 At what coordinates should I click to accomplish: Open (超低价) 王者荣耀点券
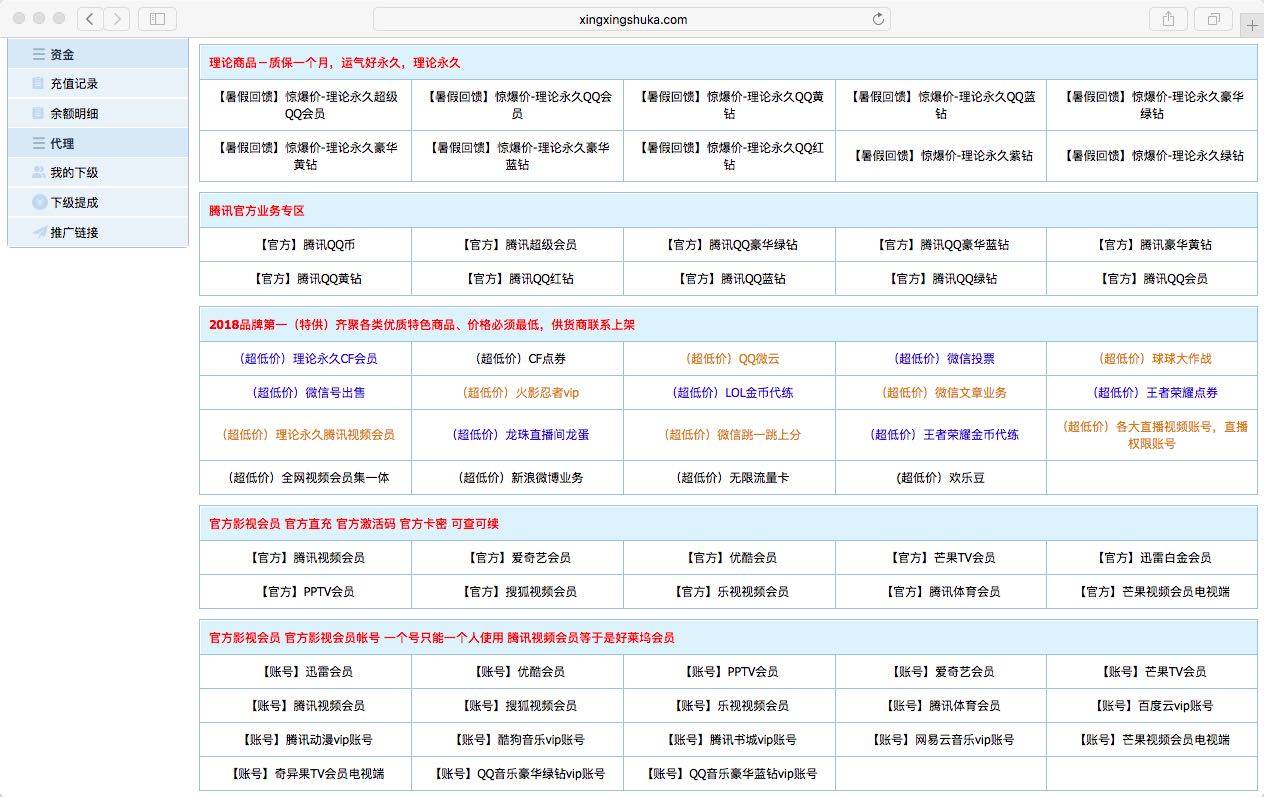[x=1152, y=393]
